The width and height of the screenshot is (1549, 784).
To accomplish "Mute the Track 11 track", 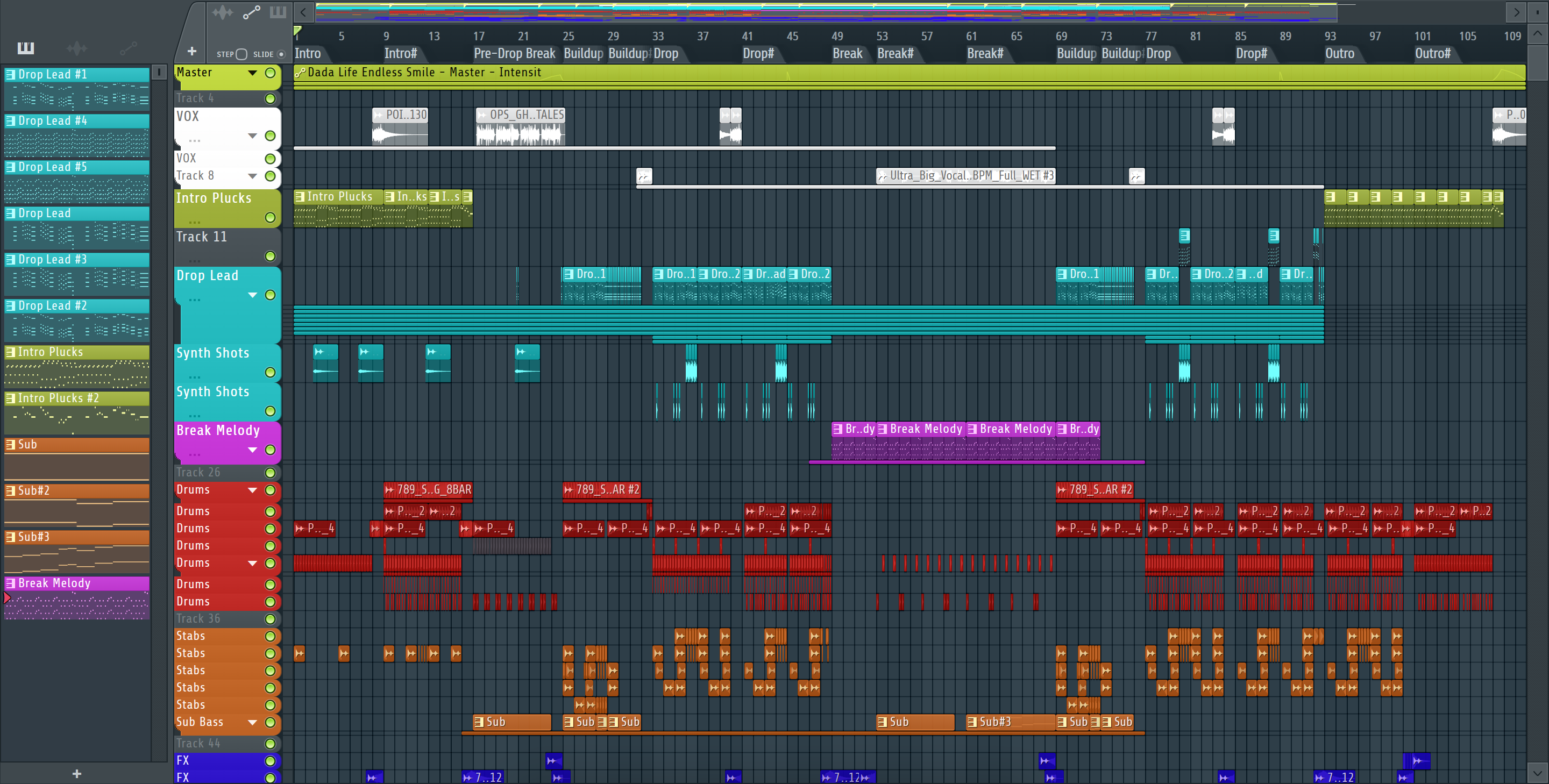I will pos(271,256).
